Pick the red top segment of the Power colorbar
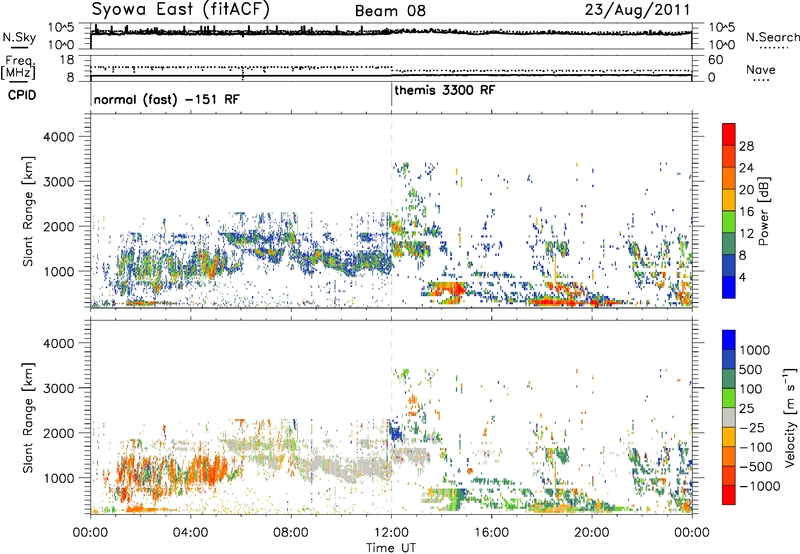Image resolution: width=800 pixels, height=554 pixels. (x=729, y=134)
